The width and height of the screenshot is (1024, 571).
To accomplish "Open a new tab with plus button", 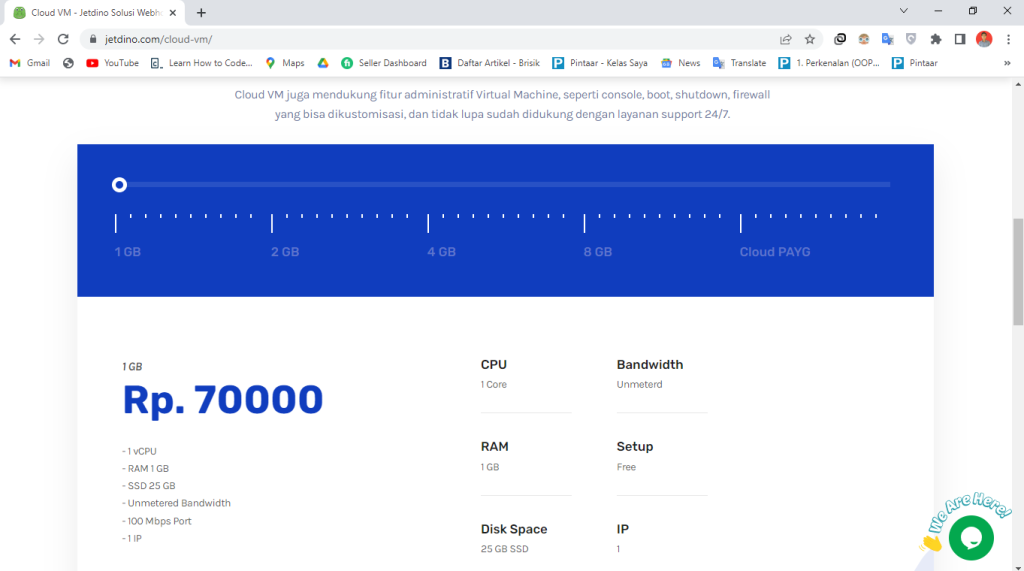I will click(x=201, y=13).
